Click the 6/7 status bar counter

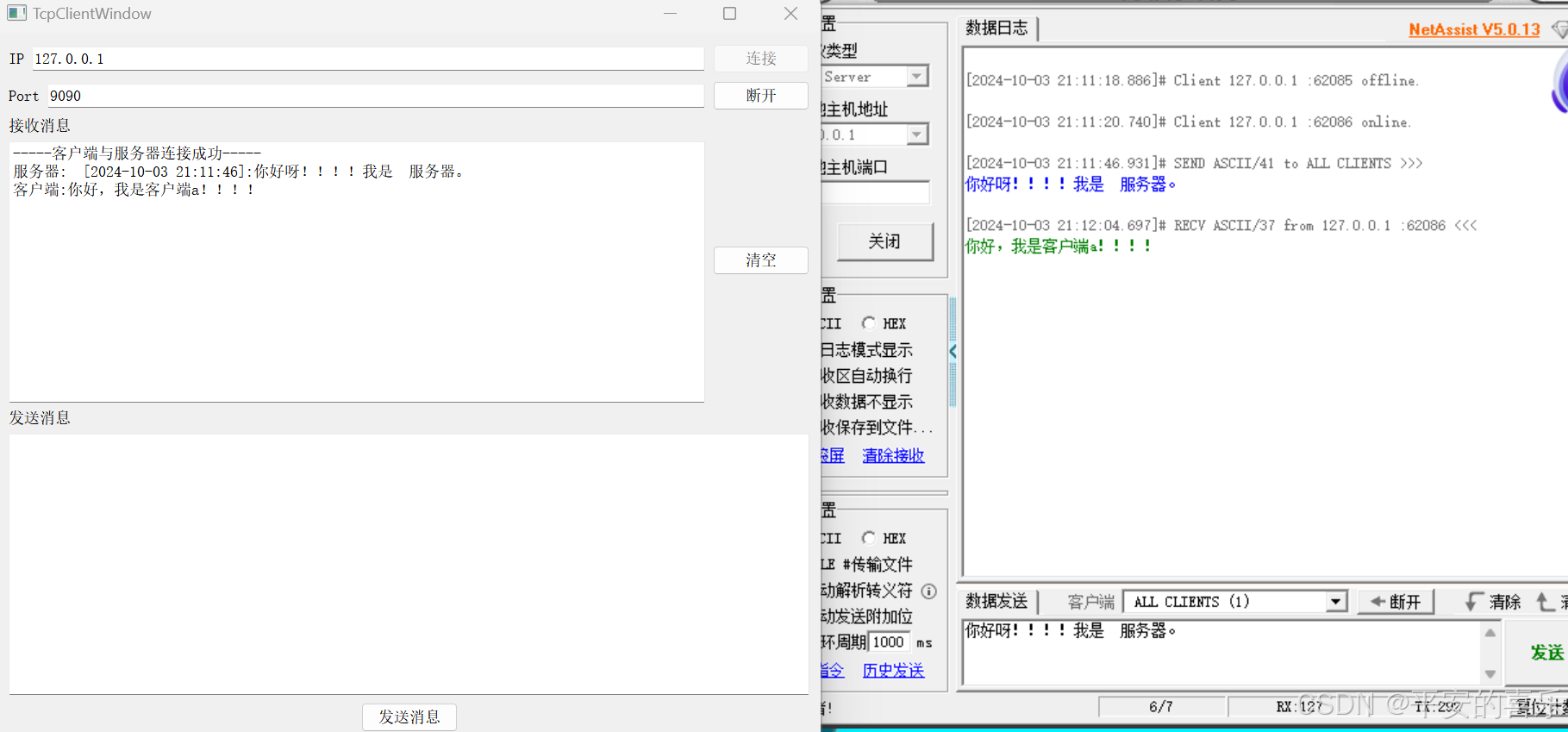point(1161,707)
